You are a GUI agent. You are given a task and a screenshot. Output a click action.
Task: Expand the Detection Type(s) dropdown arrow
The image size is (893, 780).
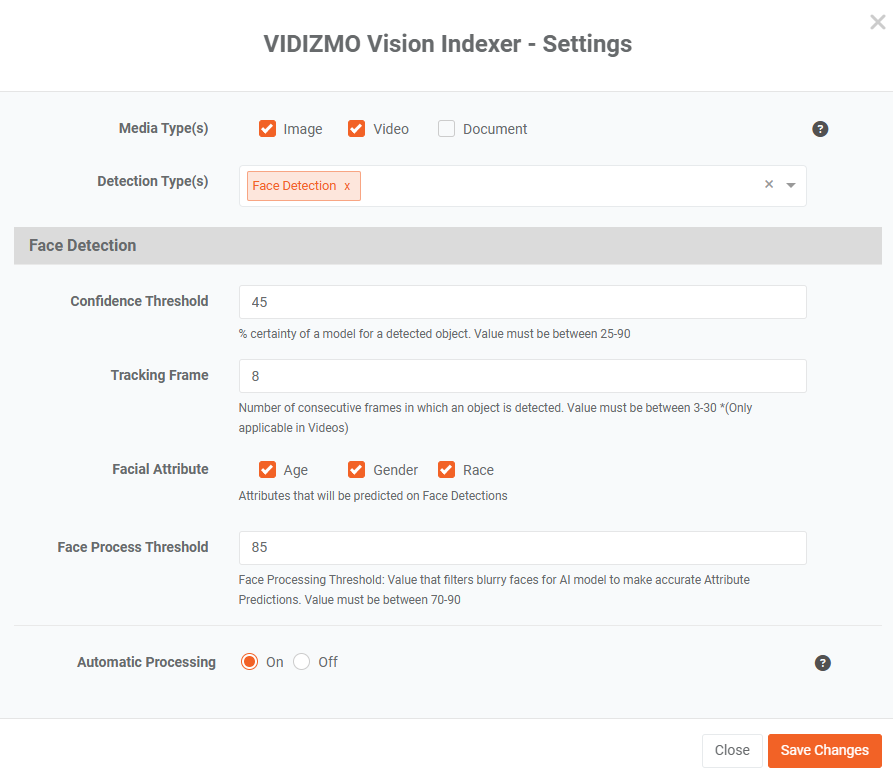(791, 185)
